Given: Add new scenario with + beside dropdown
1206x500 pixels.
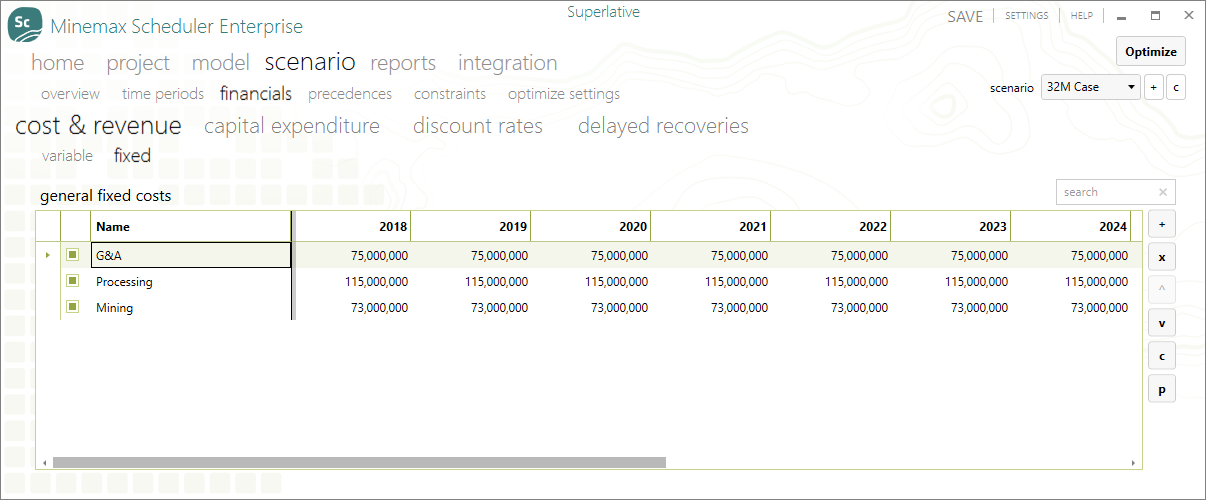Looking at the screenshot, I should (1153, 87).
